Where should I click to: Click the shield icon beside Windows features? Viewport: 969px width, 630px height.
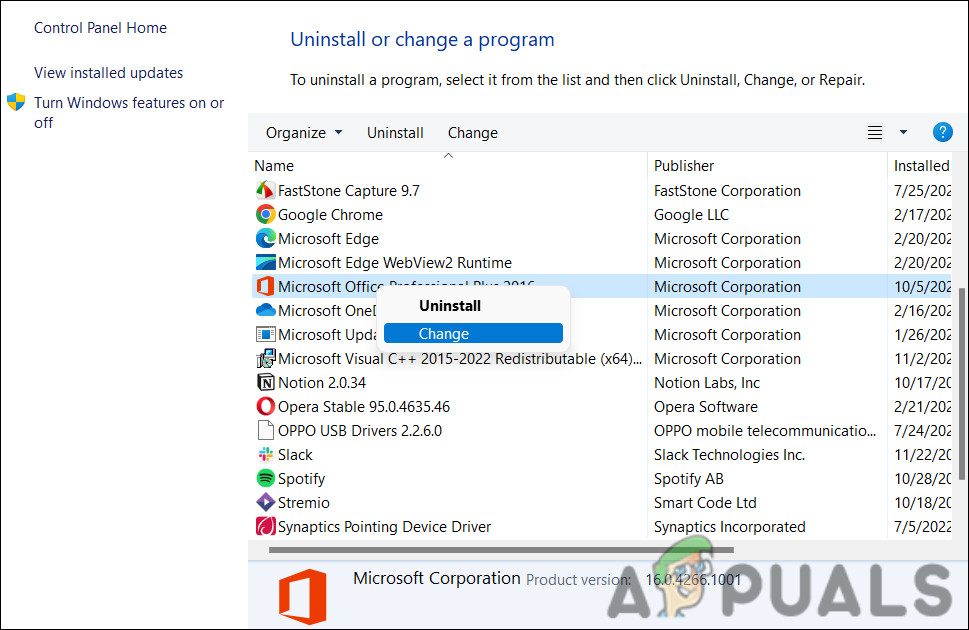[15, 101]
